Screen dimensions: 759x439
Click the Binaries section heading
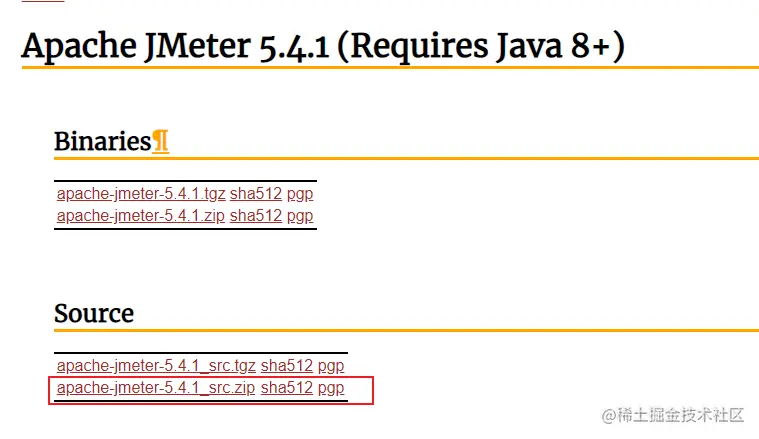103,141
